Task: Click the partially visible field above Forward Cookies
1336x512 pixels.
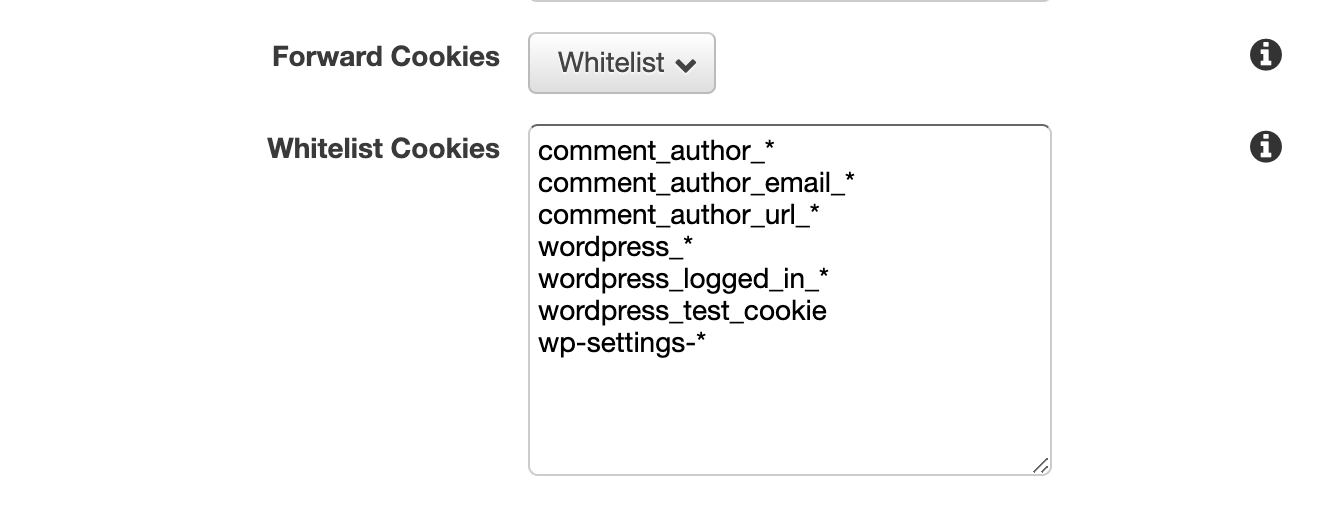Action: [x=790, y=1]
